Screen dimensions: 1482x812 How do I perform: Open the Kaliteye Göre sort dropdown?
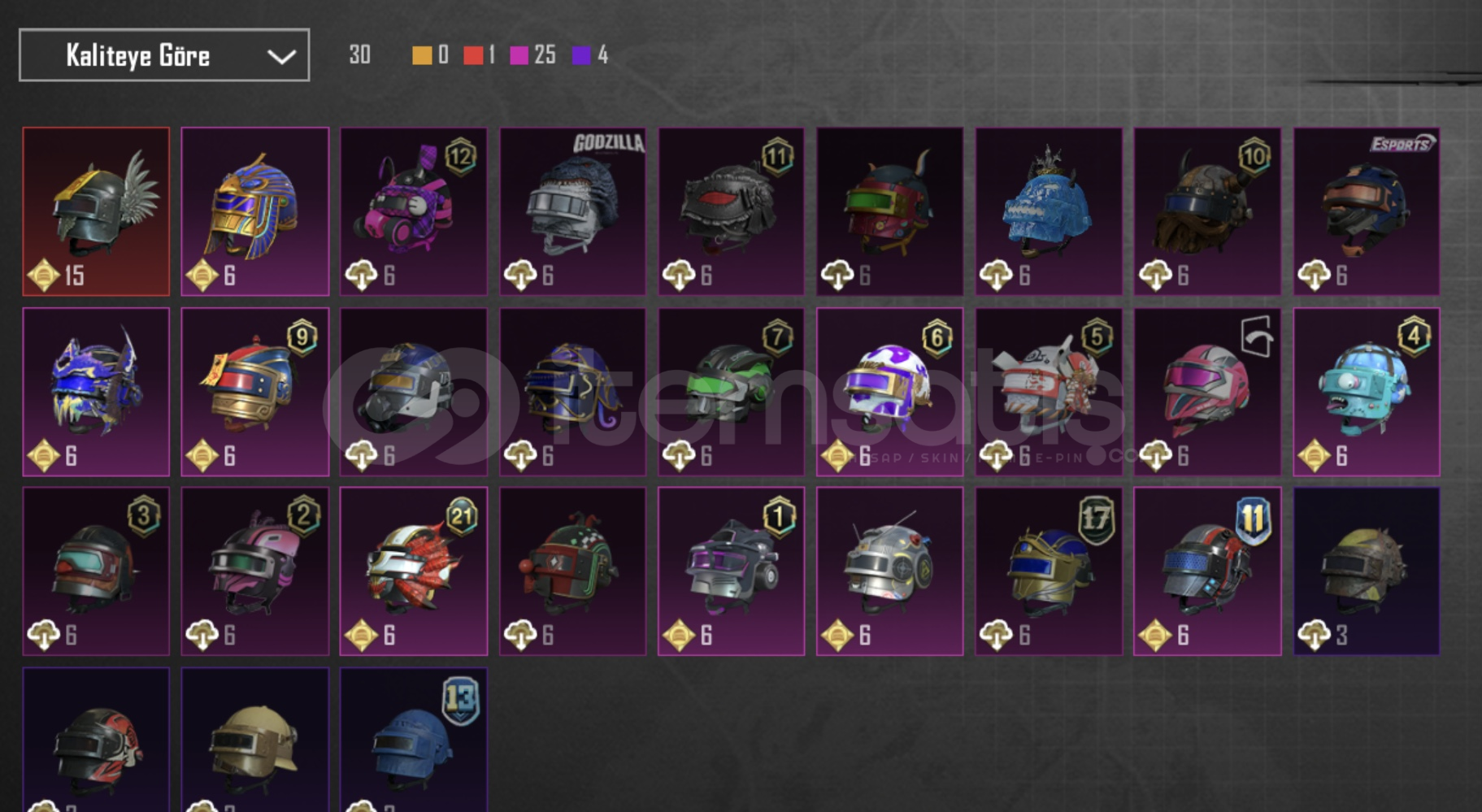164,55
